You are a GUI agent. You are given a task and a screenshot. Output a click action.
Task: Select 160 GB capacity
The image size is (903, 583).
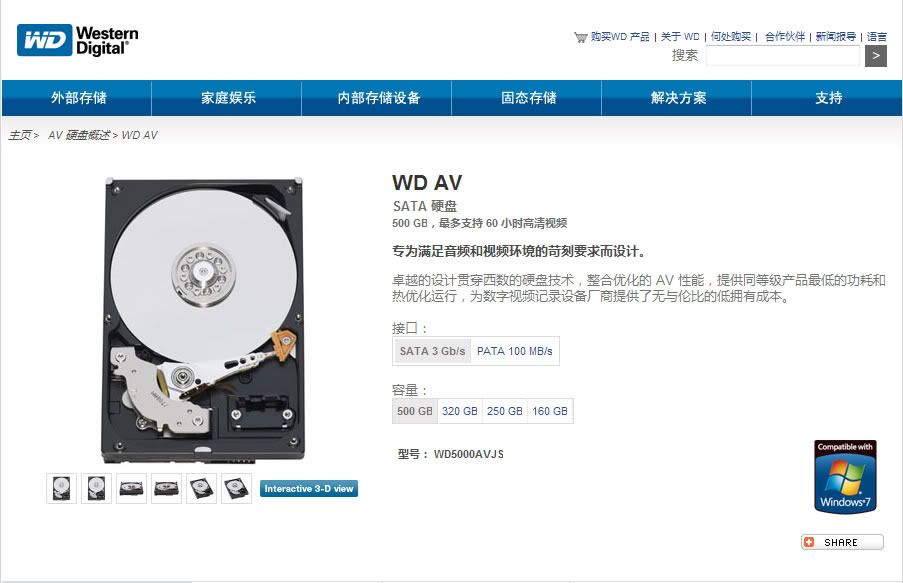coord(550,411)
